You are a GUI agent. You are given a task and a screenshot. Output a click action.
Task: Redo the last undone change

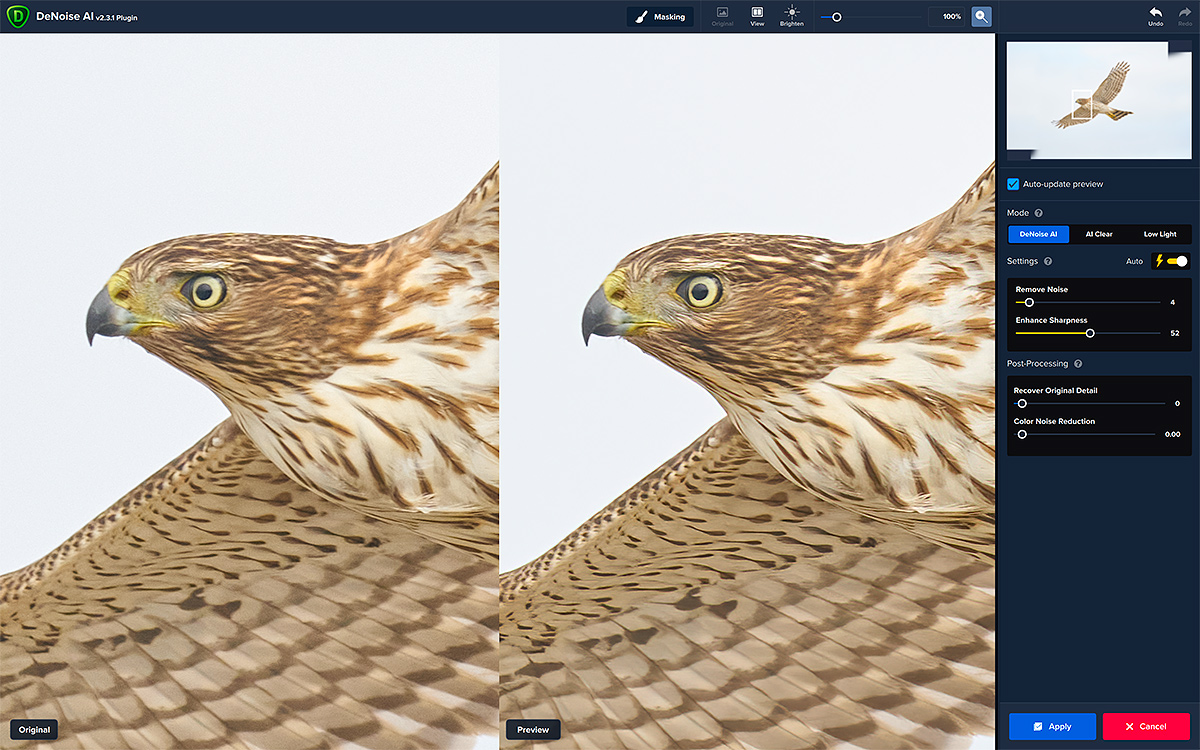point(1184,16)
